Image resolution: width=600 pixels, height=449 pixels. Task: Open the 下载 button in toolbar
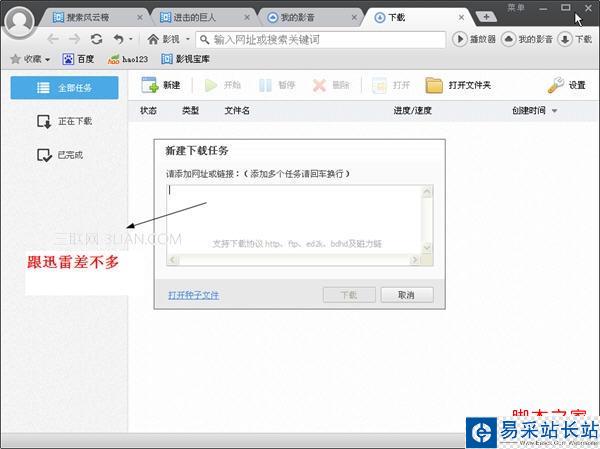[x=575, y=39]
